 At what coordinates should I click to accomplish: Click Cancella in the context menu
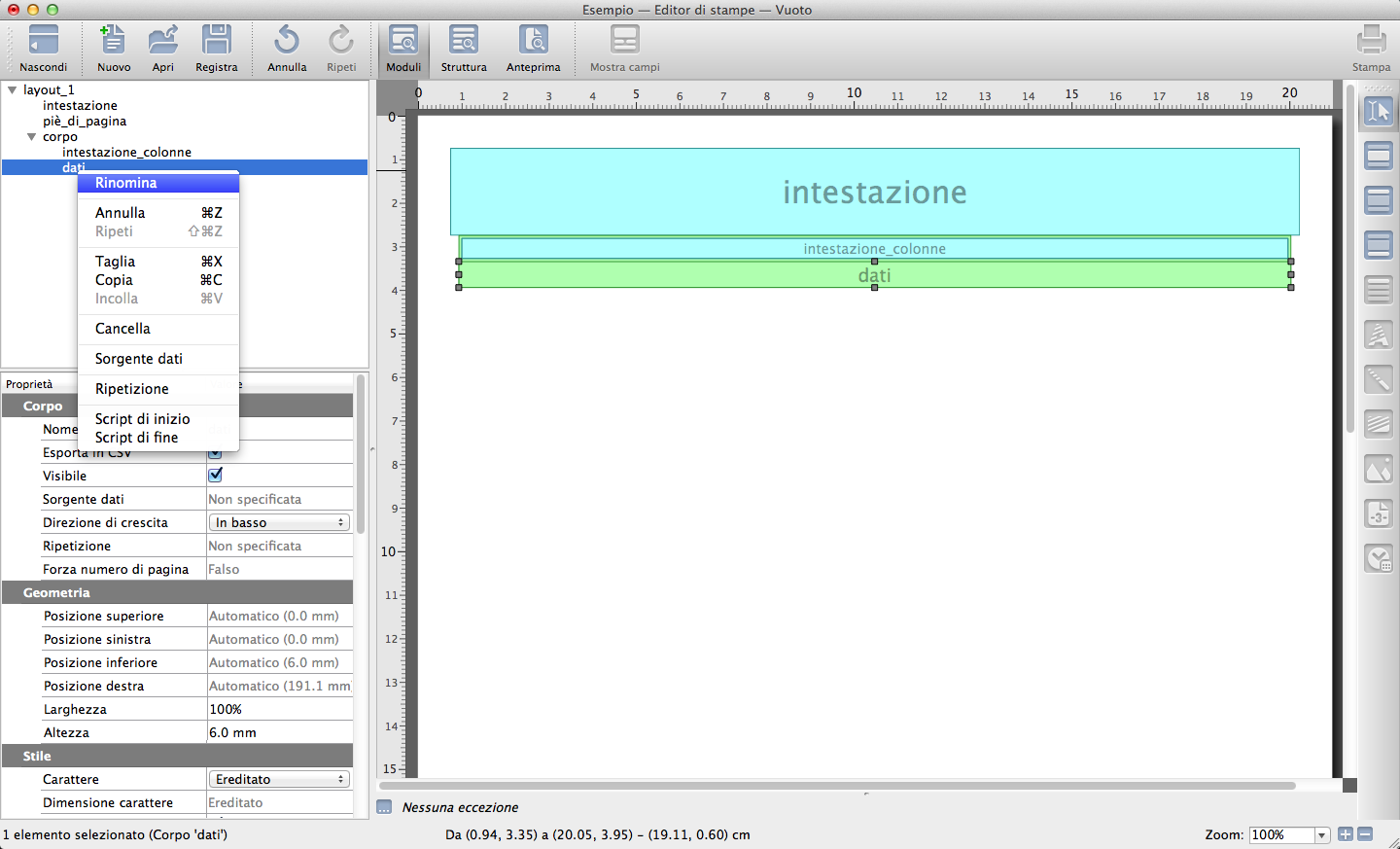pyautogui.click(x=122, y=329)
